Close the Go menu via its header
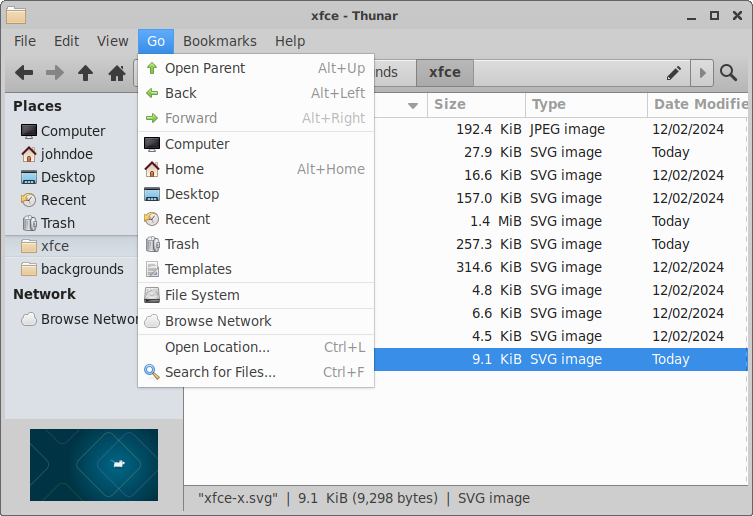Image resolution: width=753 pixels, height=516 pixels. tap(156, 41)
